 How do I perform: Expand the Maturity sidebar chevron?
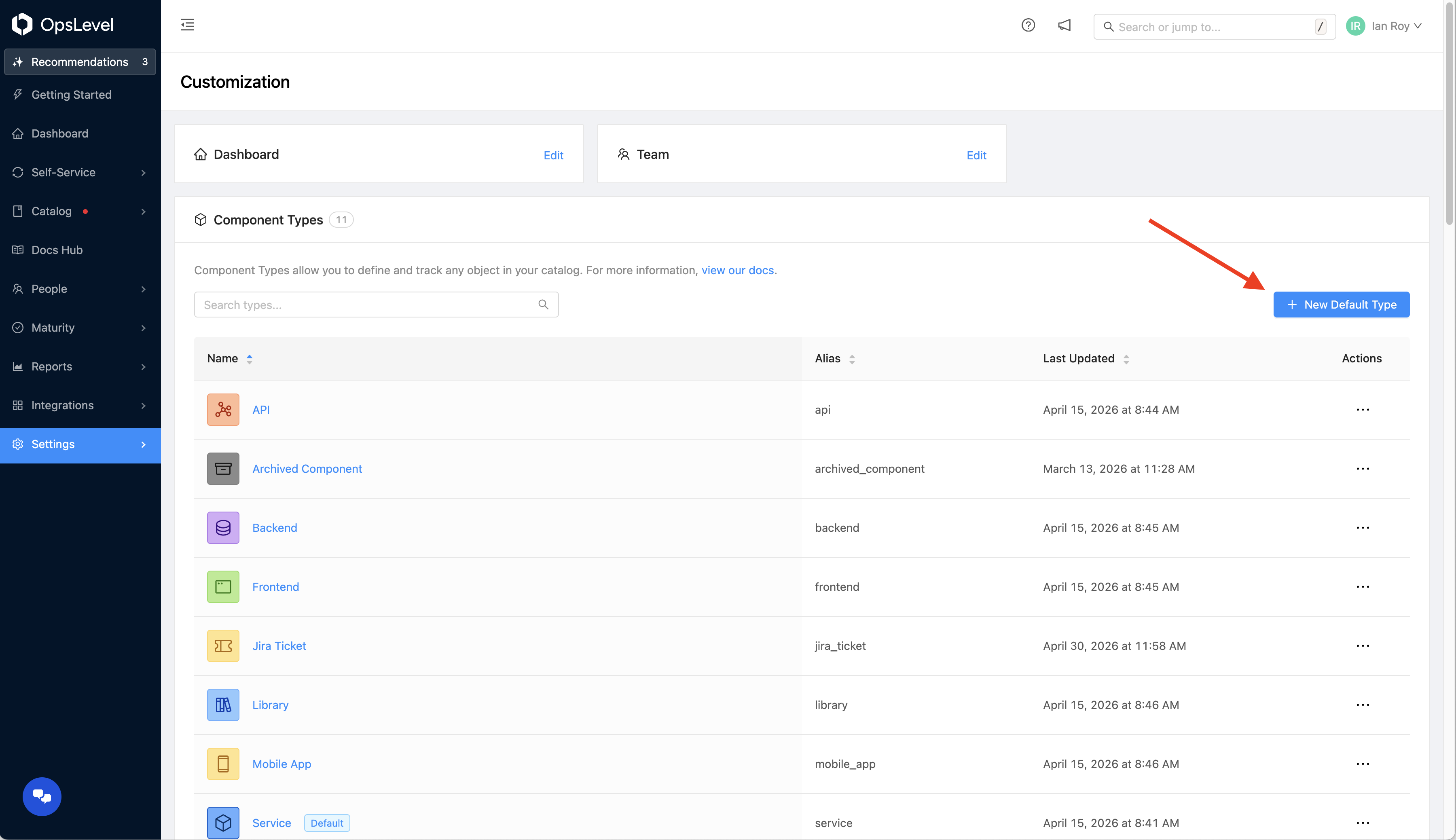(143, 328)
